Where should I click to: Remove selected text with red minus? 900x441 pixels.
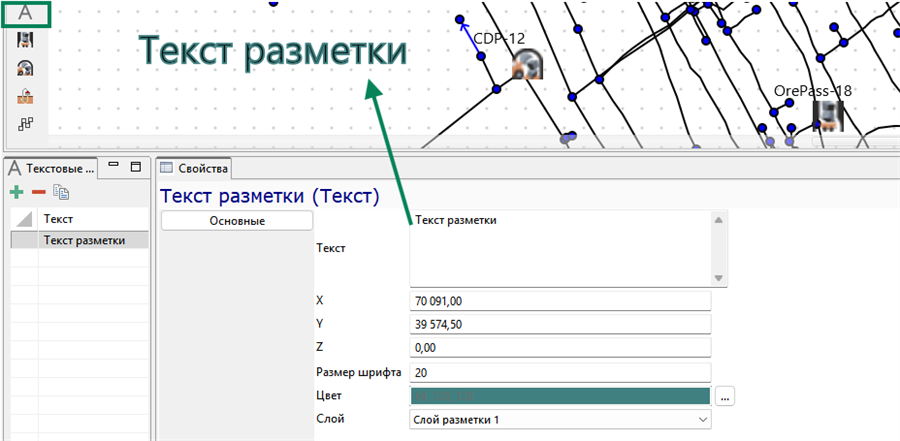tap(38, 192)
